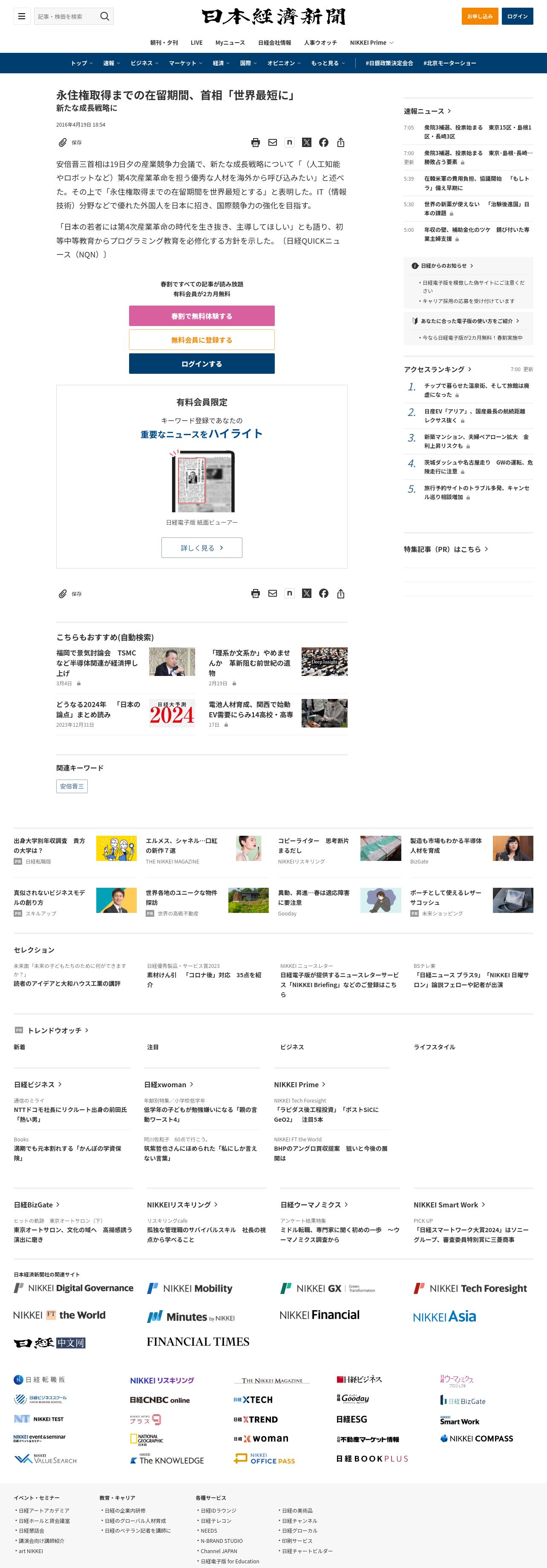Image resolution: width=547 pixels, height=1568 pixels.
Task: Click the bottom print icon
Action: point(256,593)
